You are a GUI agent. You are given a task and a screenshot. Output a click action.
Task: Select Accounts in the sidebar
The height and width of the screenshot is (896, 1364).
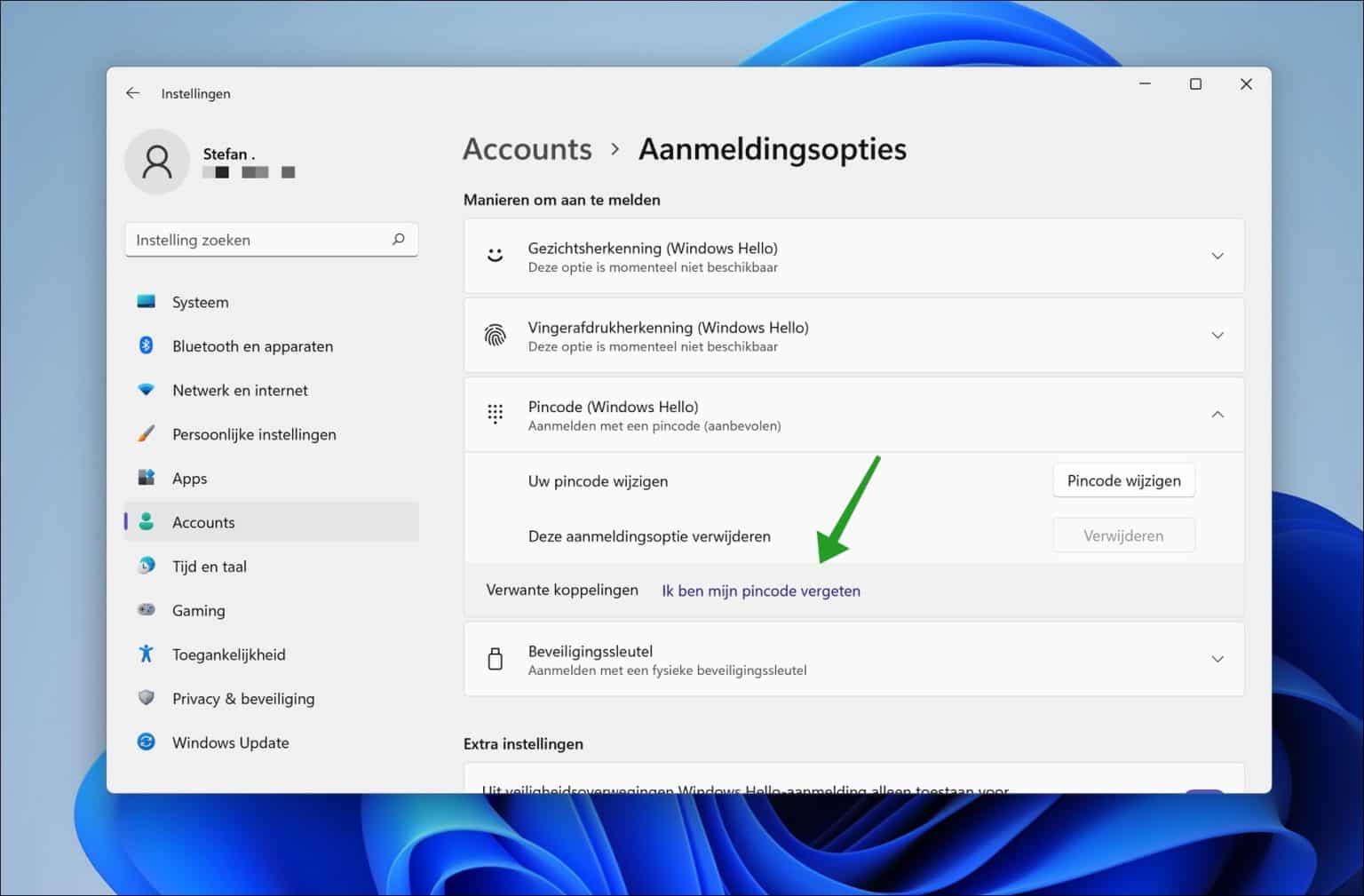pos(203,522)
